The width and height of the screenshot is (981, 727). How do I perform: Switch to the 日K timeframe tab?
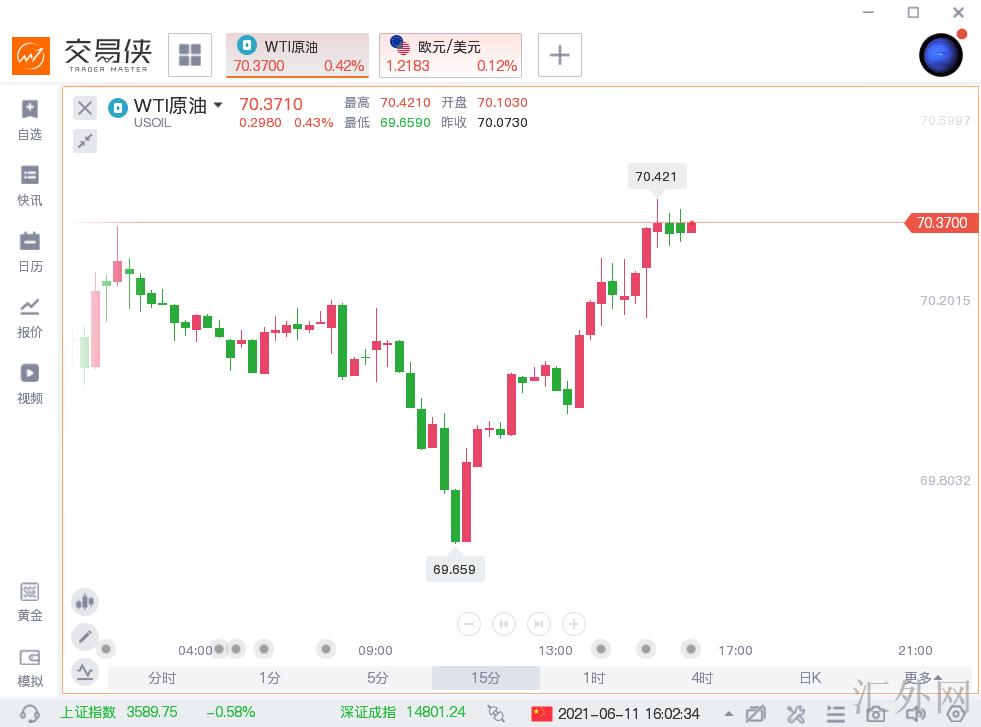809,678
